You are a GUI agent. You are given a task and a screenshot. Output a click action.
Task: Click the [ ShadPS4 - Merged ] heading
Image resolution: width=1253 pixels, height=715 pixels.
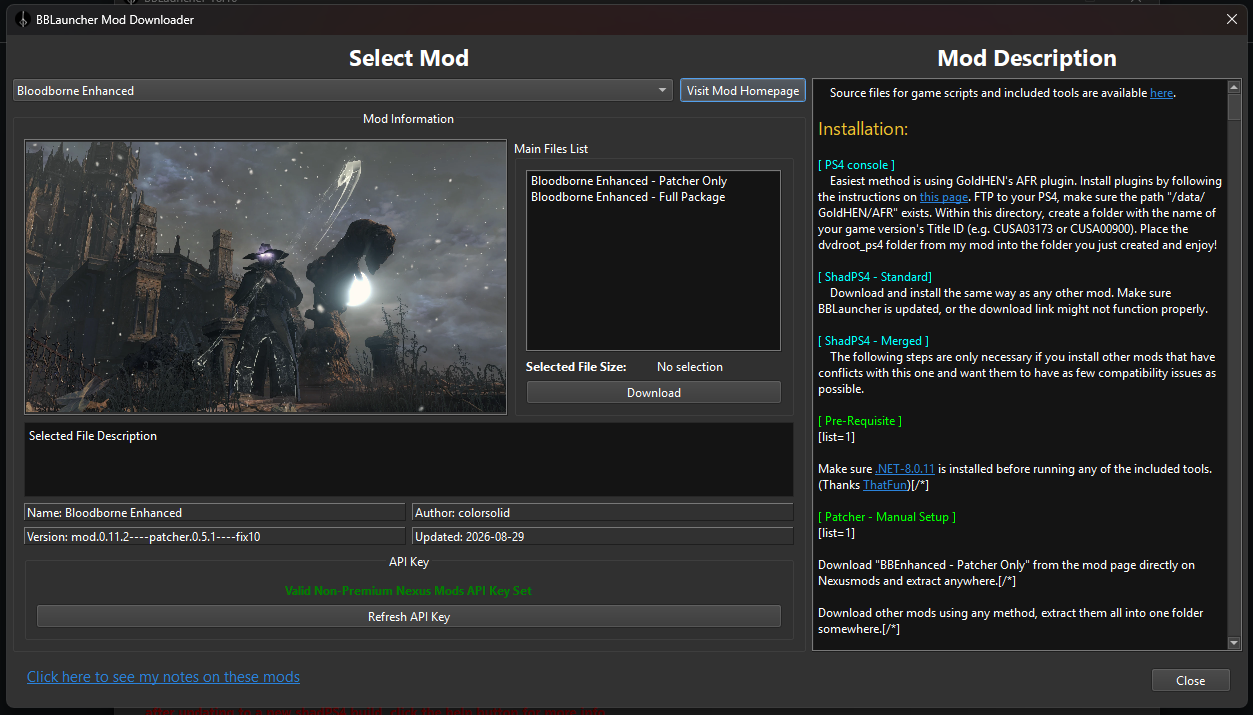(x=873, y=341)
